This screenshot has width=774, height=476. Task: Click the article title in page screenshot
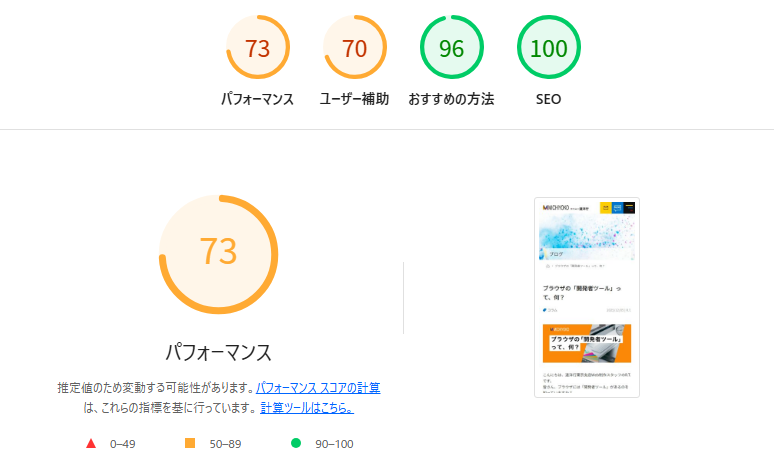tap(584, 291)
